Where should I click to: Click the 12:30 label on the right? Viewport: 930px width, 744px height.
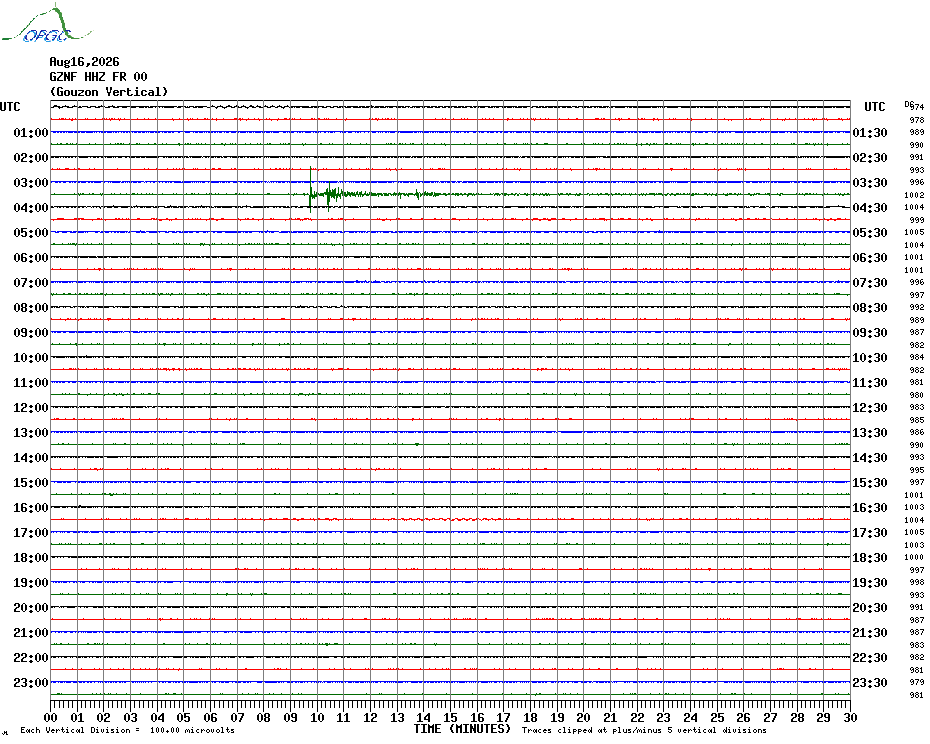click(x=870, y=408)
